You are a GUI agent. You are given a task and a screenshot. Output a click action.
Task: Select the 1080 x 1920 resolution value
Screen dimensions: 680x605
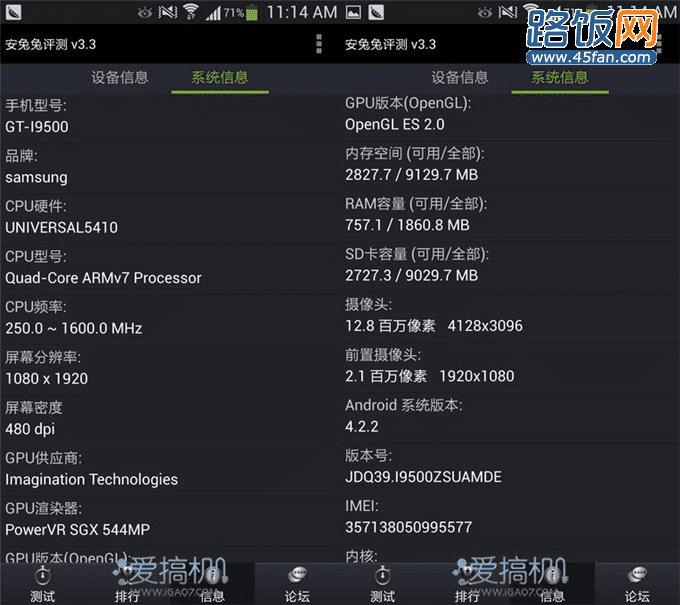[46, 378]
